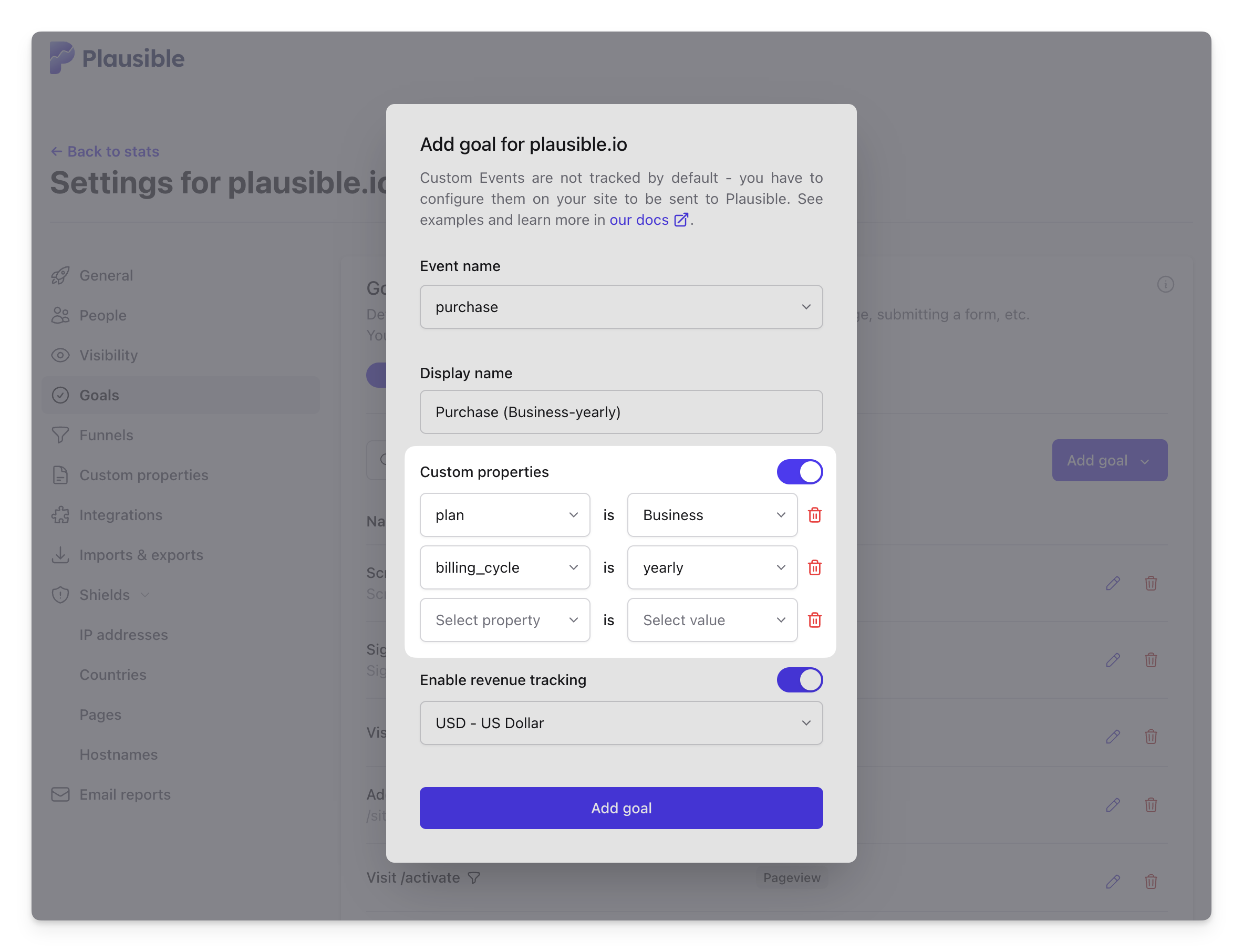Remove the billing_cycle yearly property rule
Image resolution: width=1243 pixels, height=952 pixels.
point(816,567)
